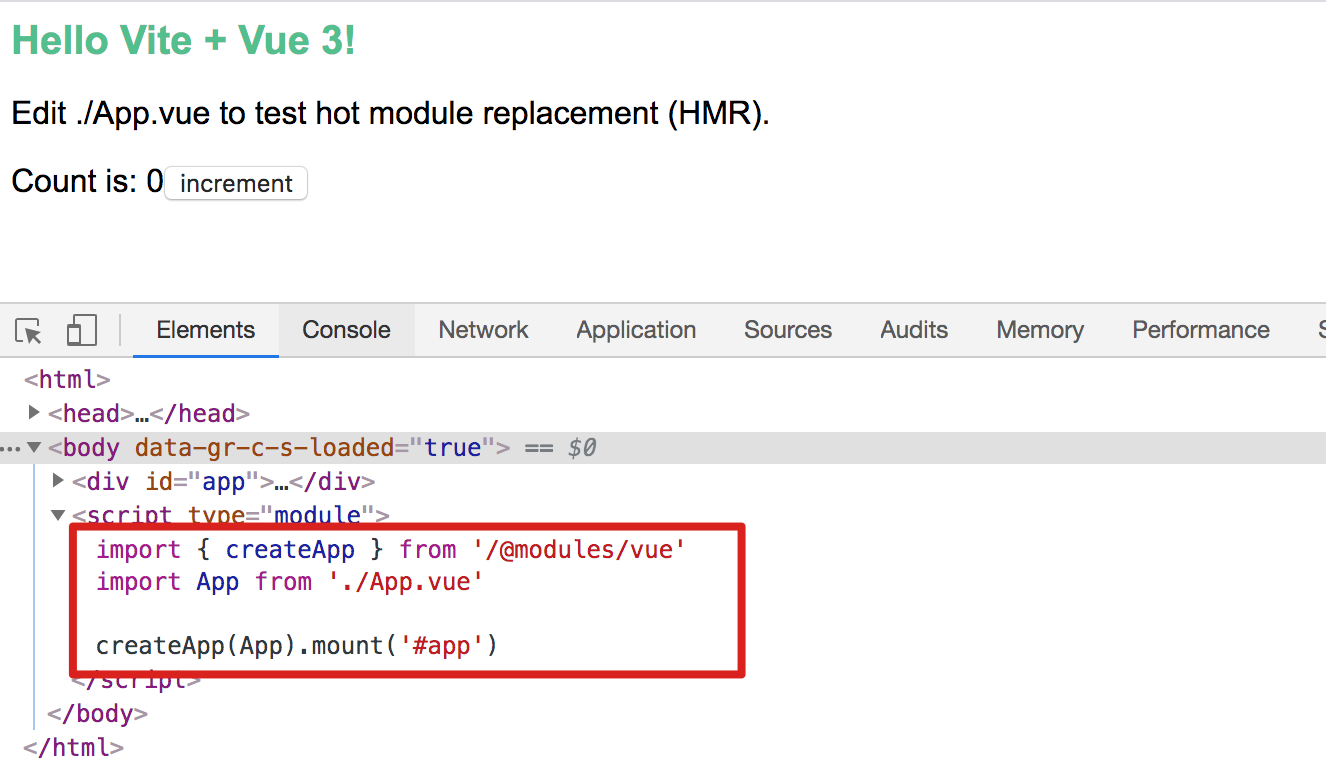
Task: Switch to the Application tab
Action: pos(636,330)
